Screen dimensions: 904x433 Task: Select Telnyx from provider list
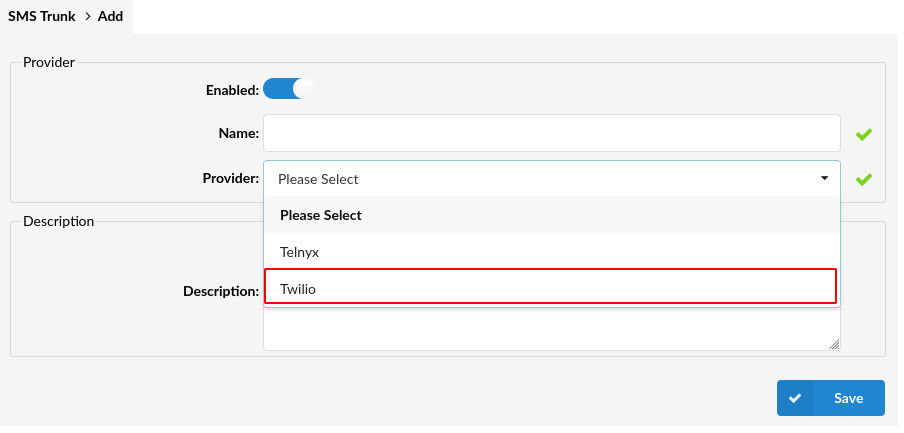pyautogui.click(x=551, y=253)
